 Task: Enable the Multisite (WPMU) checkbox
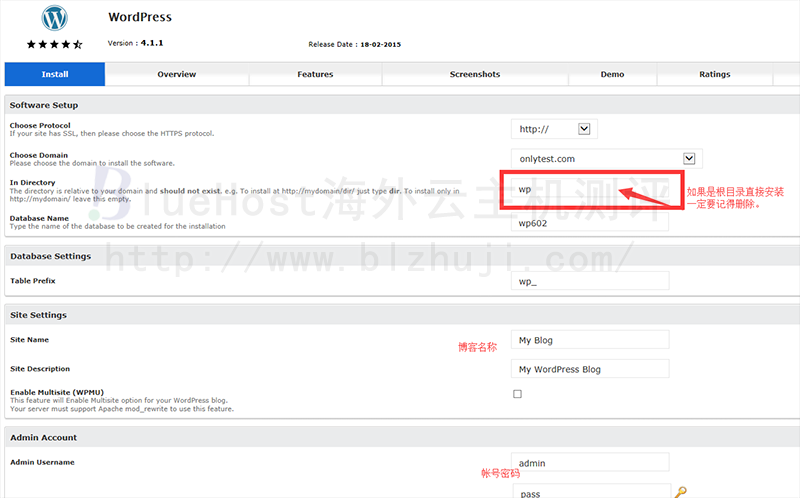(517, 394)
